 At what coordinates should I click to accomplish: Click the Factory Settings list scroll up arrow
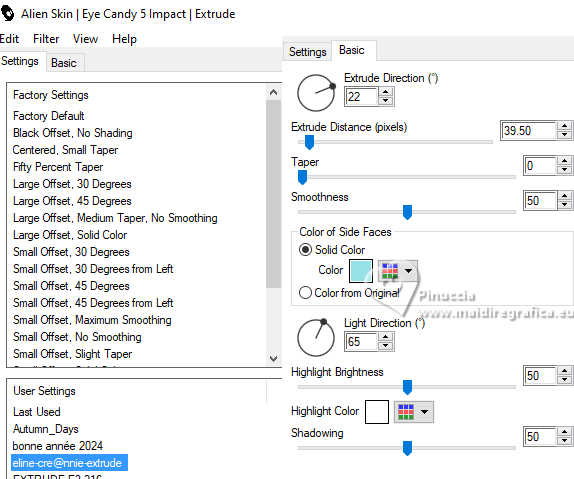coord(273,92)
